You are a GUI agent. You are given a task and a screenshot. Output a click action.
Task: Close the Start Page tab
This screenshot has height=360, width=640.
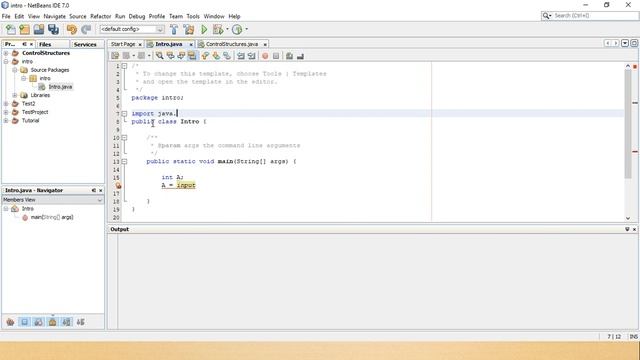click(140, 44)
